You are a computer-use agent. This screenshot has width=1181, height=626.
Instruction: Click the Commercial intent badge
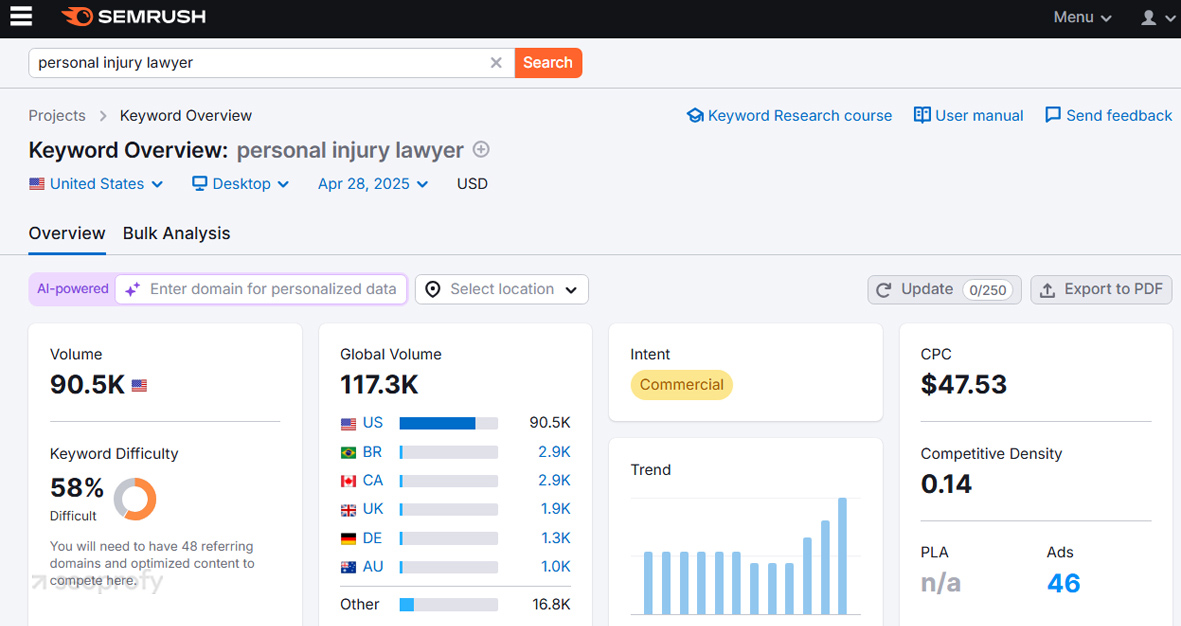[x=682, y=385]
